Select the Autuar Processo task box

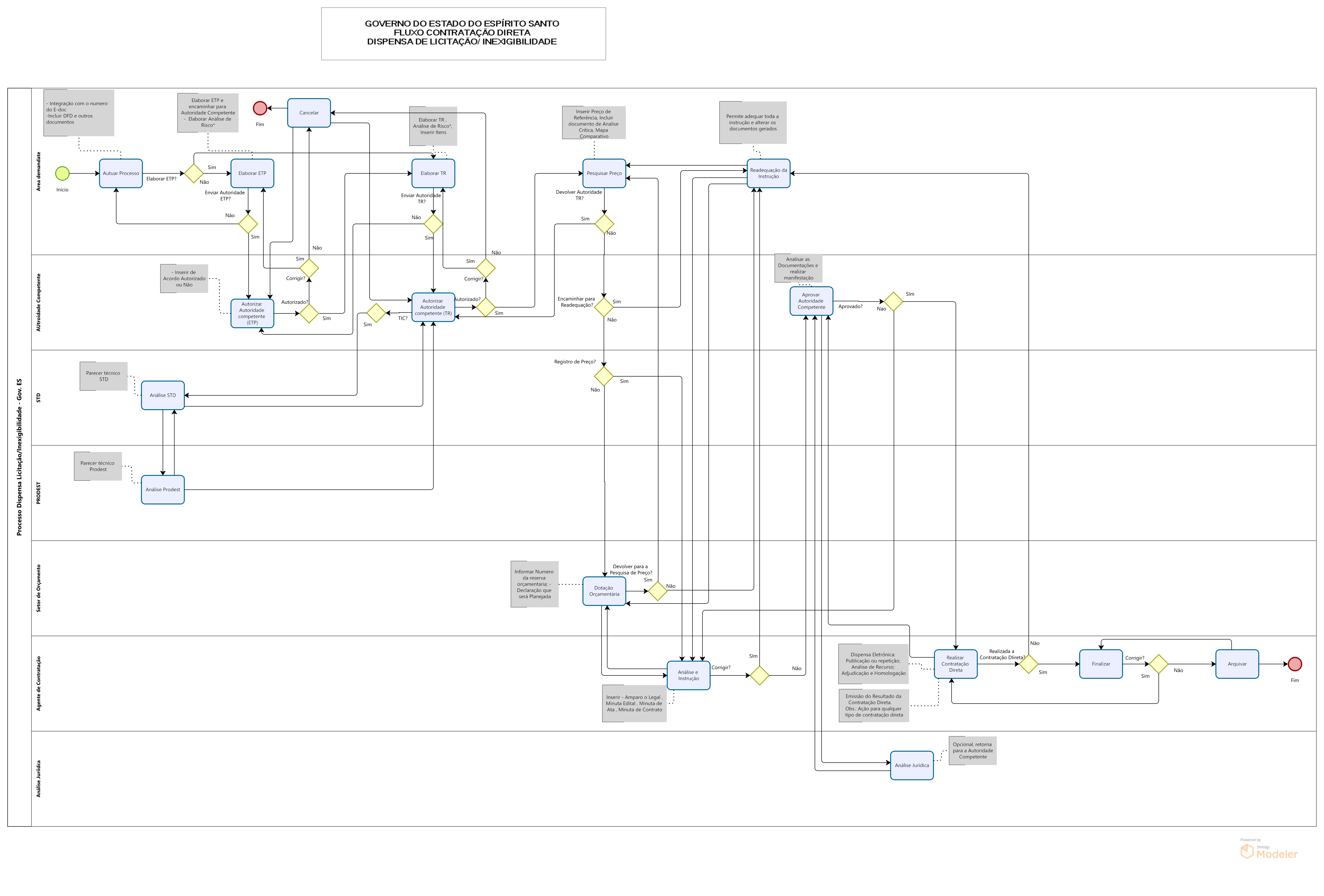(x=121, y=173)
